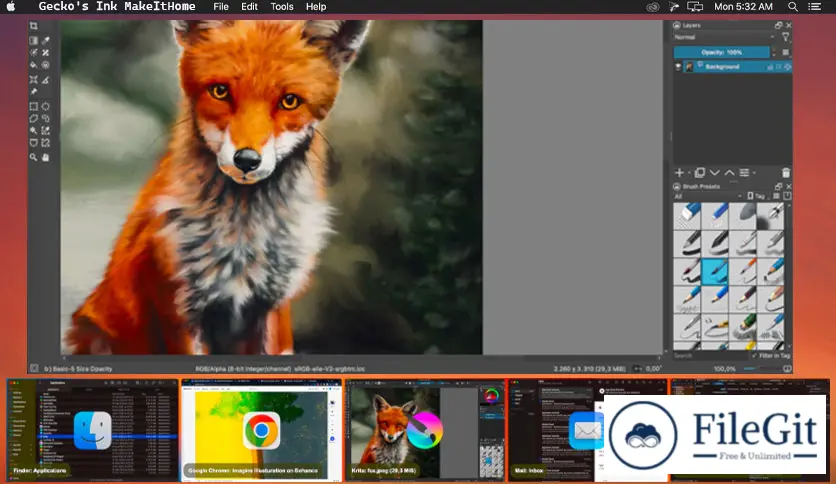836x484 pixels.
Task: Choose the Elliptical Selection tool
Action: tap(46, 105)
